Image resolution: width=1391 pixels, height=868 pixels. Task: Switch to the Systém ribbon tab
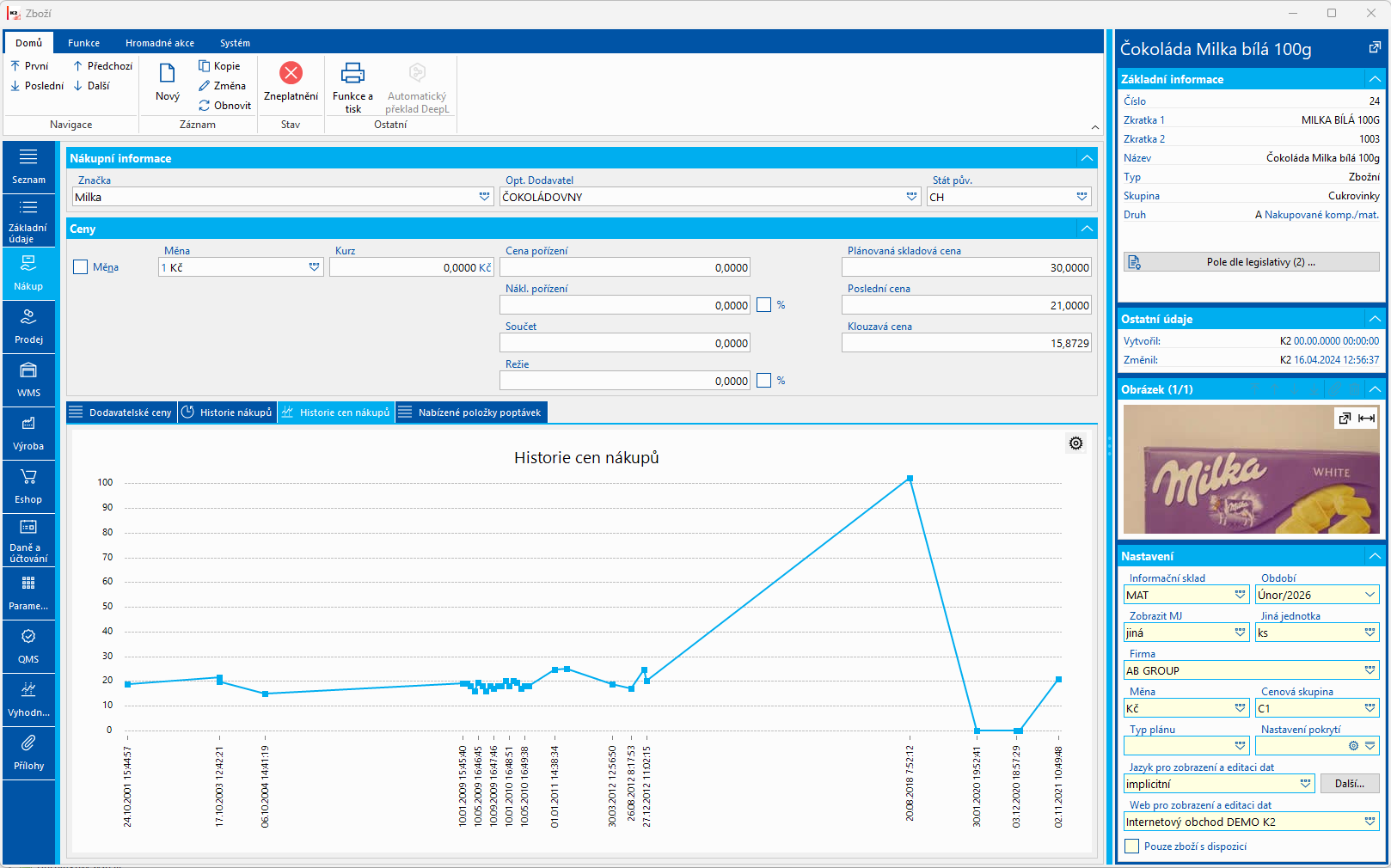[x=235, y=43]
